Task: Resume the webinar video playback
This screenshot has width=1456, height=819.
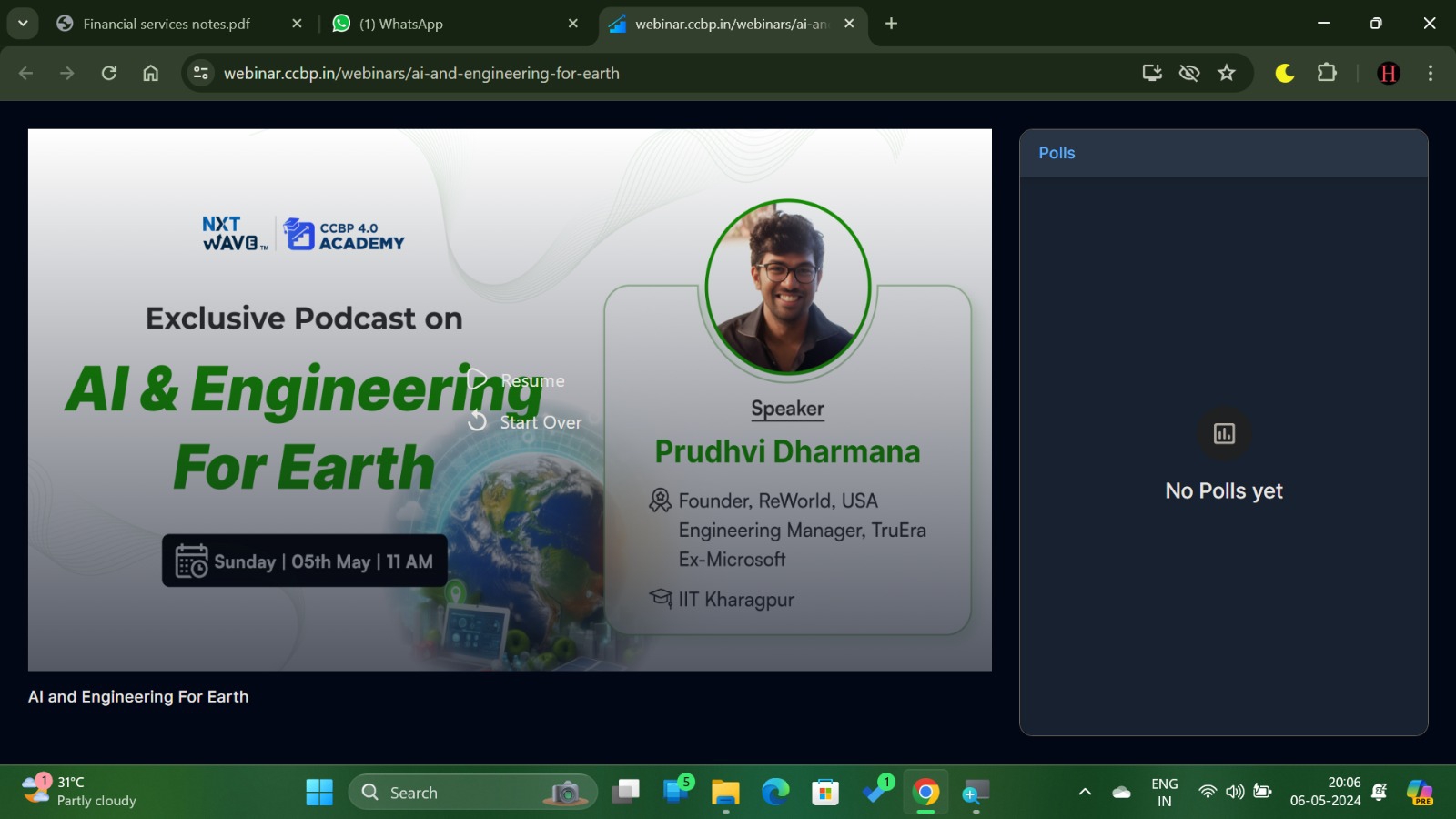Action: (516, 380)
